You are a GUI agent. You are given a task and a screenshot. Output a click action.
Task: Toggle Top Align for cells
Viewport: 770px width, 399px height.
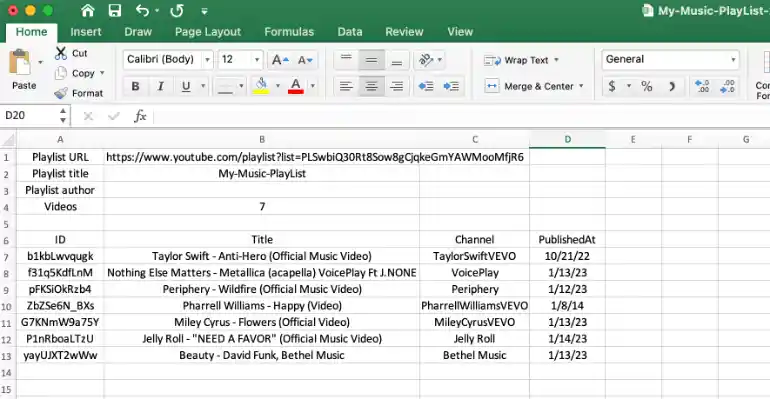tap(346, 60)
